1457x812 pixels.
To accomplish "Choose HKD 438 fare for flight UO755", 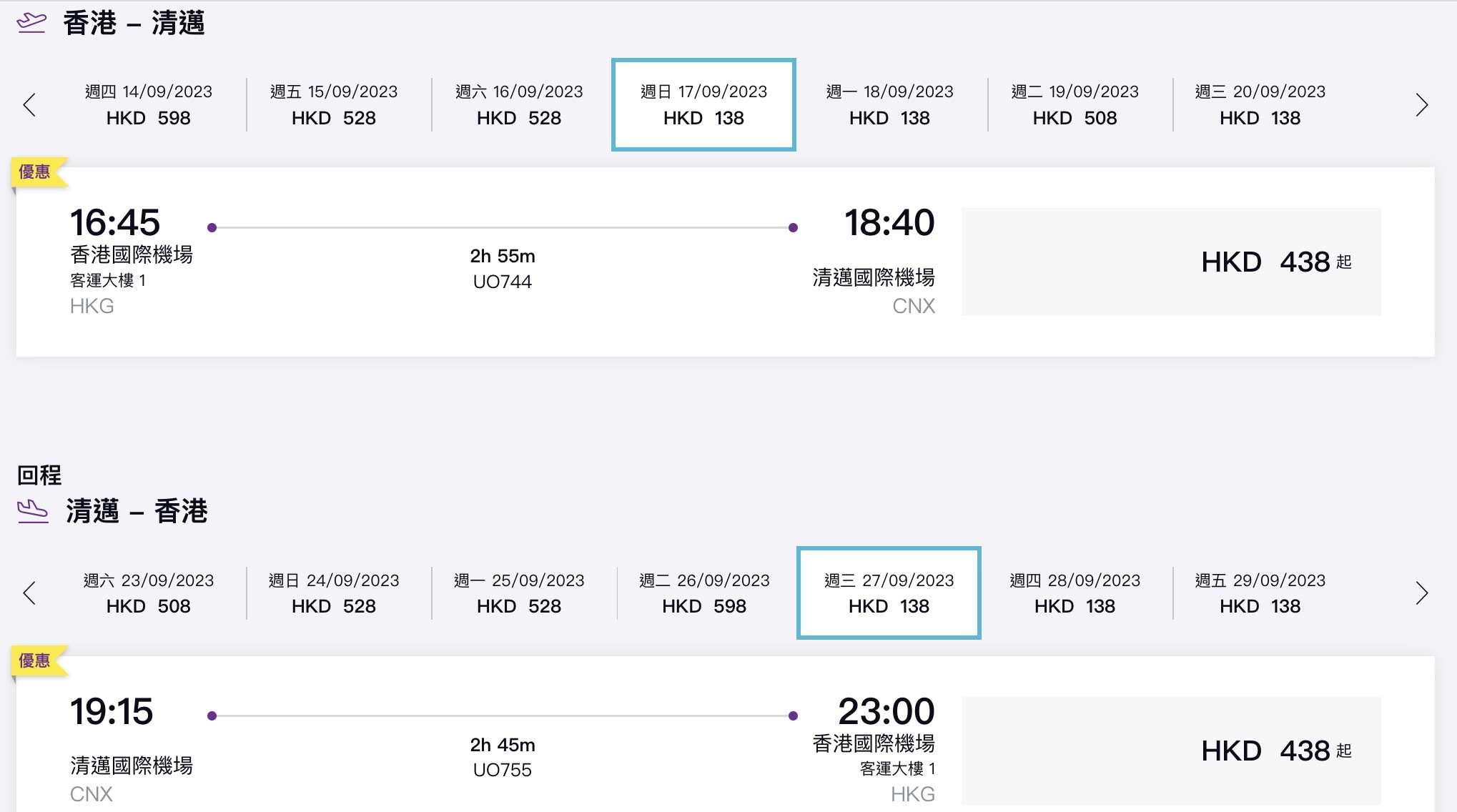I will [1171, 751].
